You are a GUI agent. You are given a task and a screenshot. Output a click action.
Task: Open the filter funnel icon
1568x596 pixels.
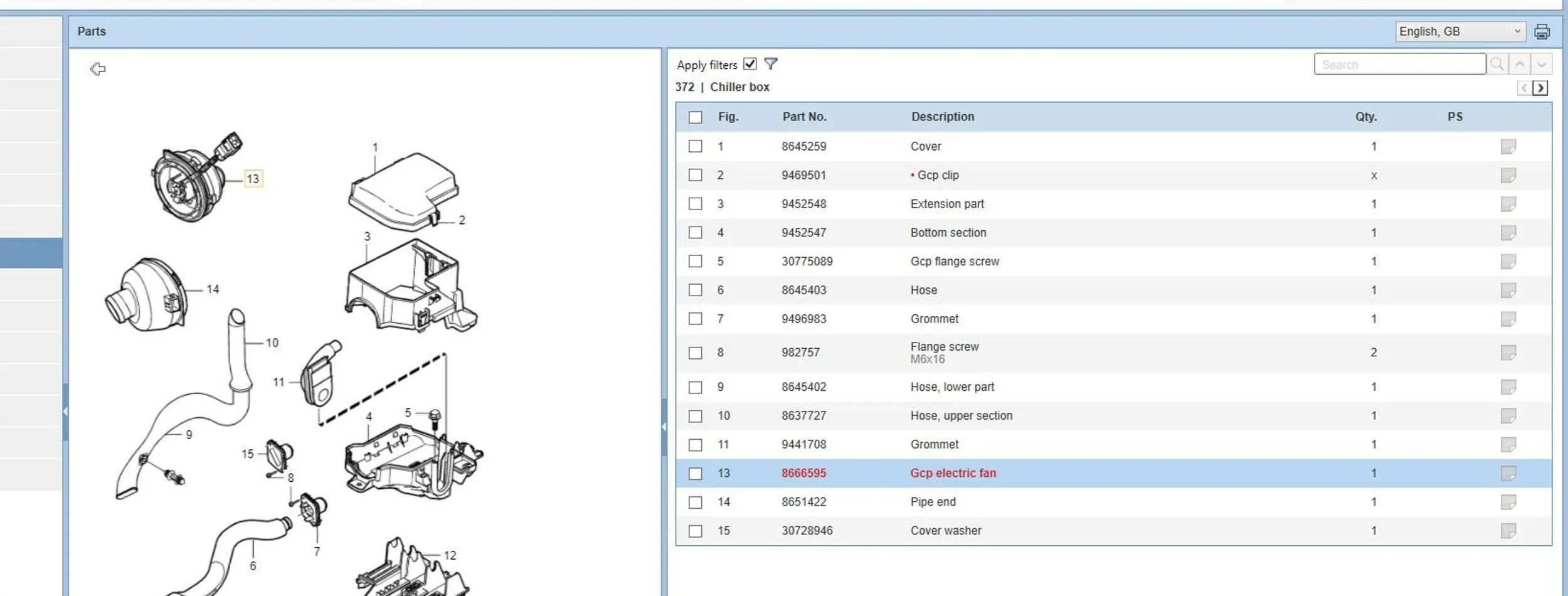tap(771, 64)
